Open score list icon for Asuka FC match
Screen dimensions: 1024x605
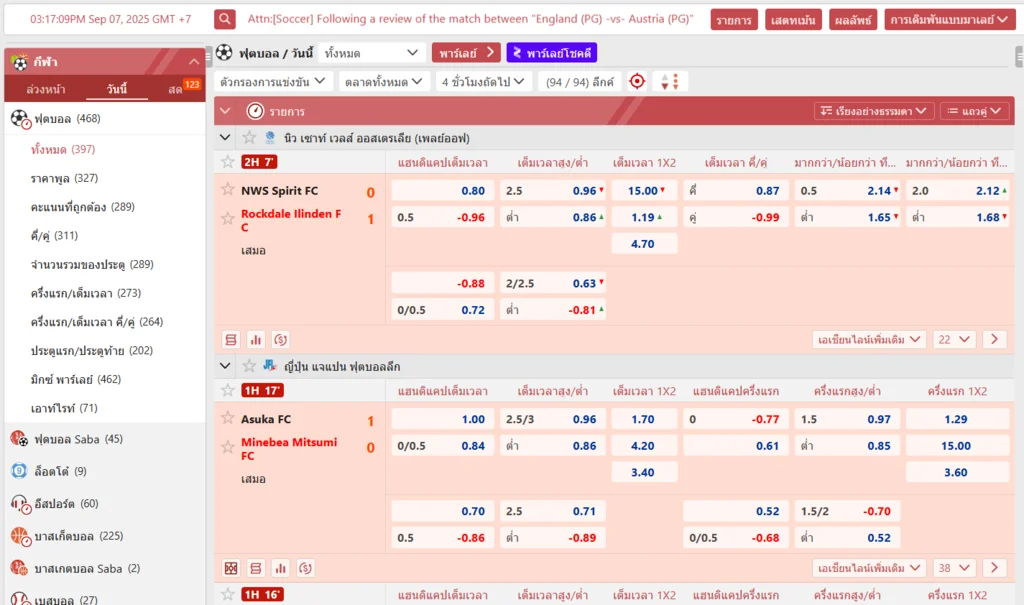pyautogui.click(x=255, y=568)
